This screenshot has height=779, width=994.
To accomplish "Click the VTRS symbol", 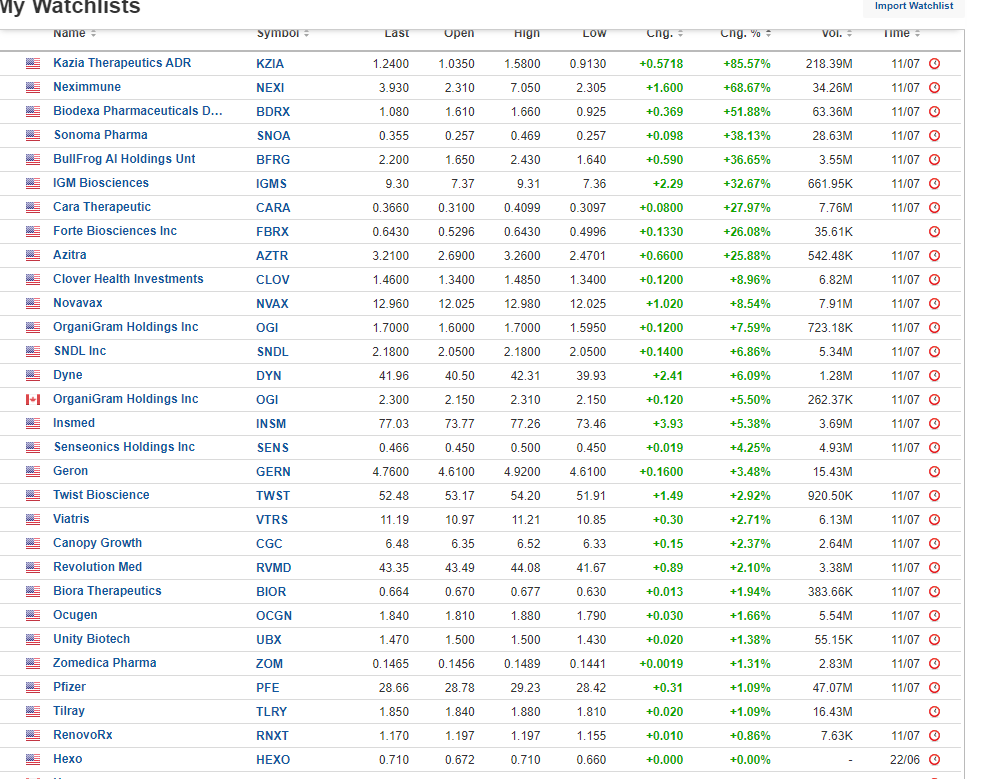I will (272, 520).
